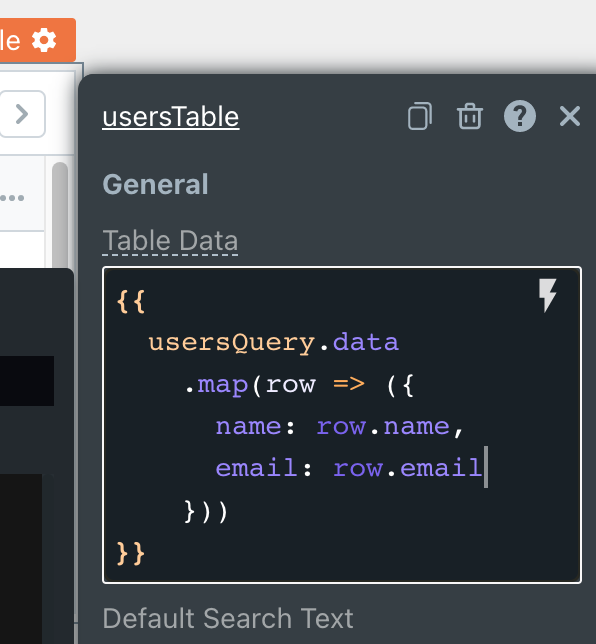Click the Default Search Text label
Viewport: 596px width, 644px height.
pos(228,618)
